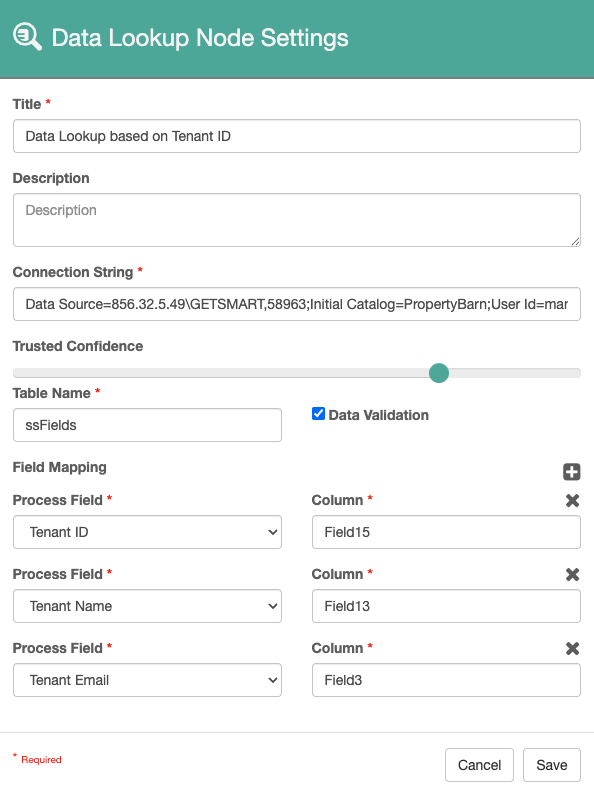The width and height of the screenshot is (594, 795).
Task: Remove the Tenant ID field mapping
Action: 572,500
